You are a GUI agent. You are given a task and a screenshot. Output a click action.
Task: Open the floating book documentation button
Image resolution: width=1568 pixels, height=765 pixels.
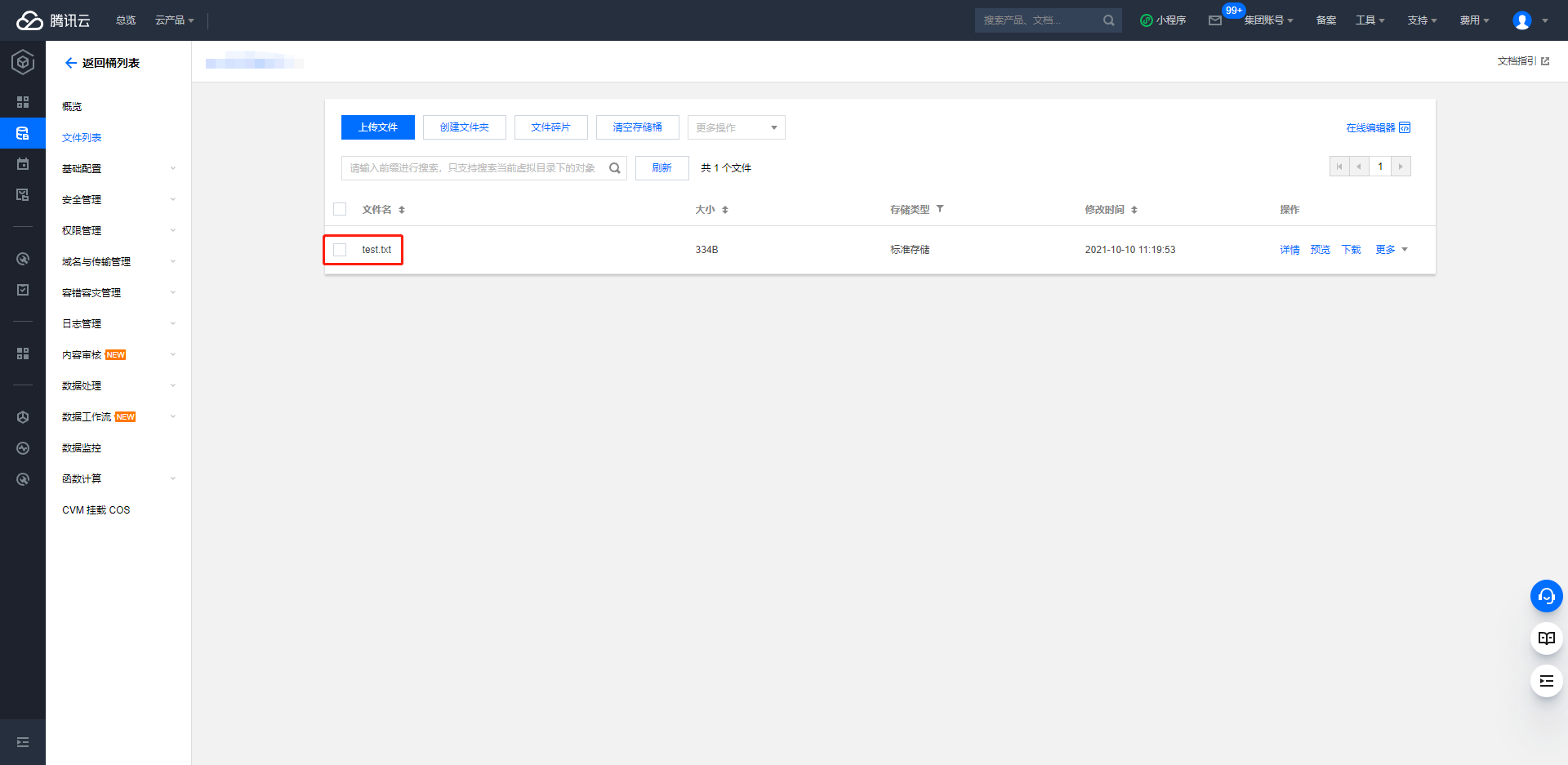pos(1547,638)
